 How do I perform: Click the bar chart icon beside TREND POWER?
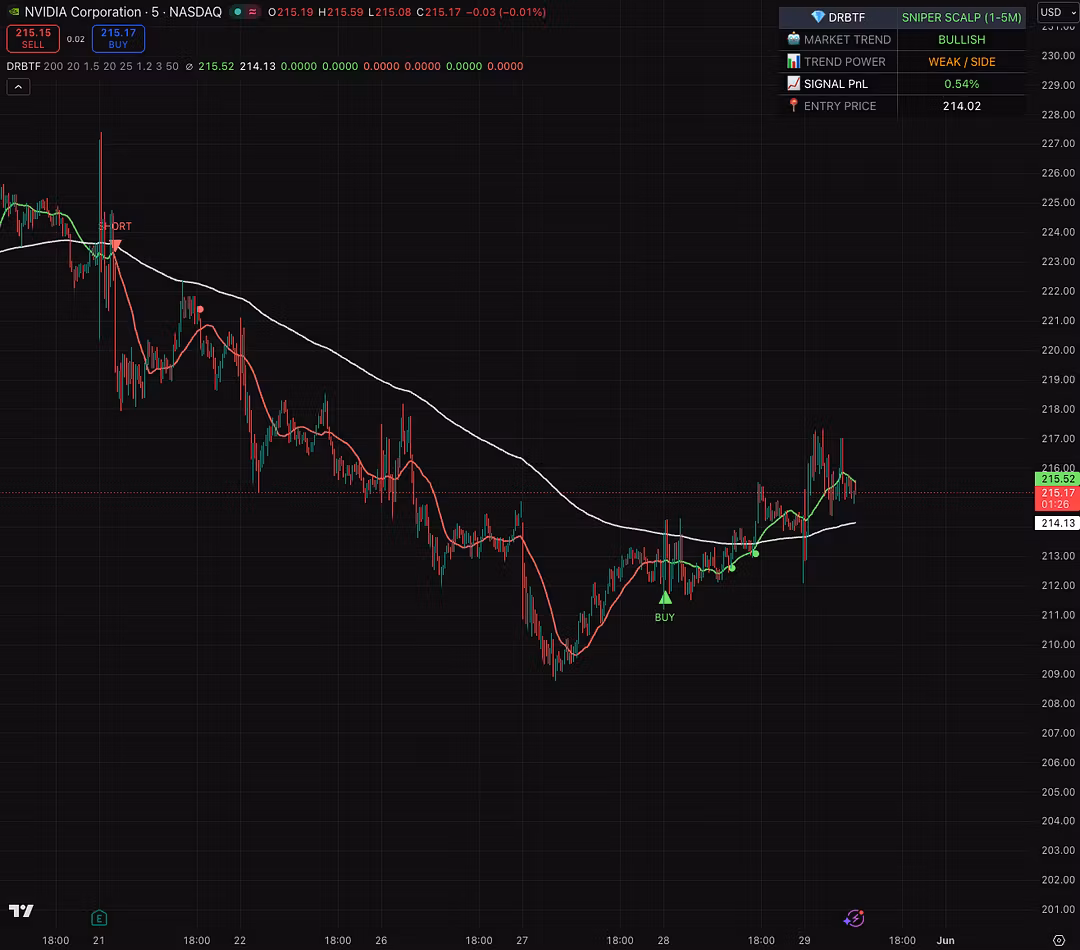793,61
